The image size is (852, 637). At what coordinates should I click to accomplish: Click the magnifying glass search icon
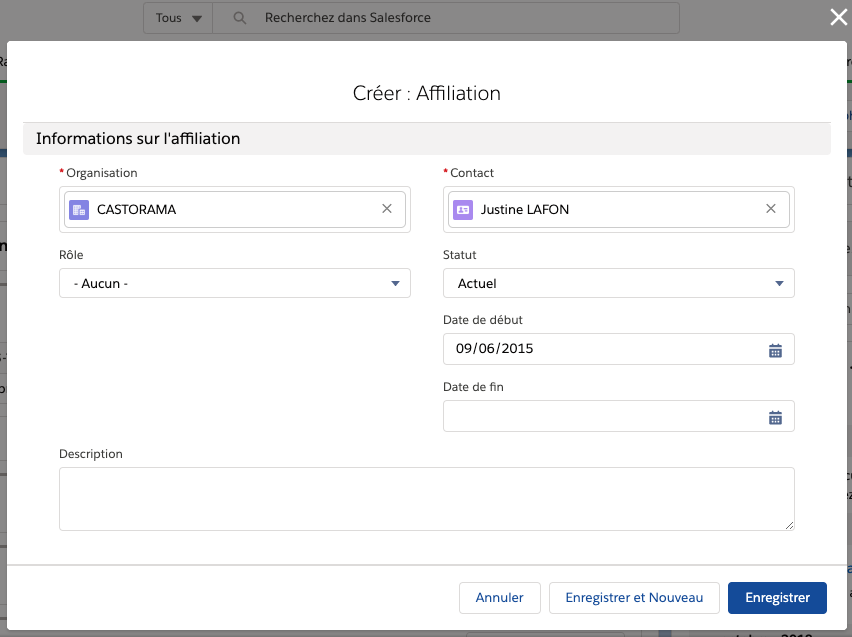tap(240, 18)
